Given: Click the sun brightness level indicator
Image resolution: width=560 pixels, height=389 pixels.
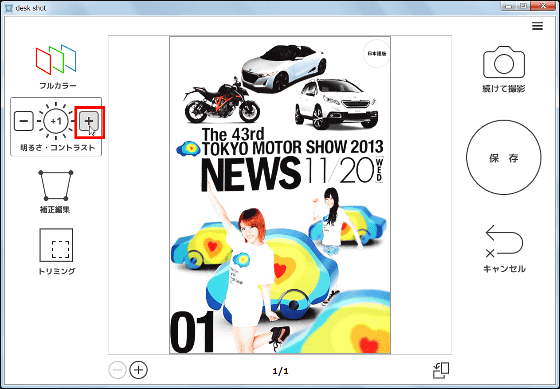Looking at the screenshot, I should tap(56, 121).
